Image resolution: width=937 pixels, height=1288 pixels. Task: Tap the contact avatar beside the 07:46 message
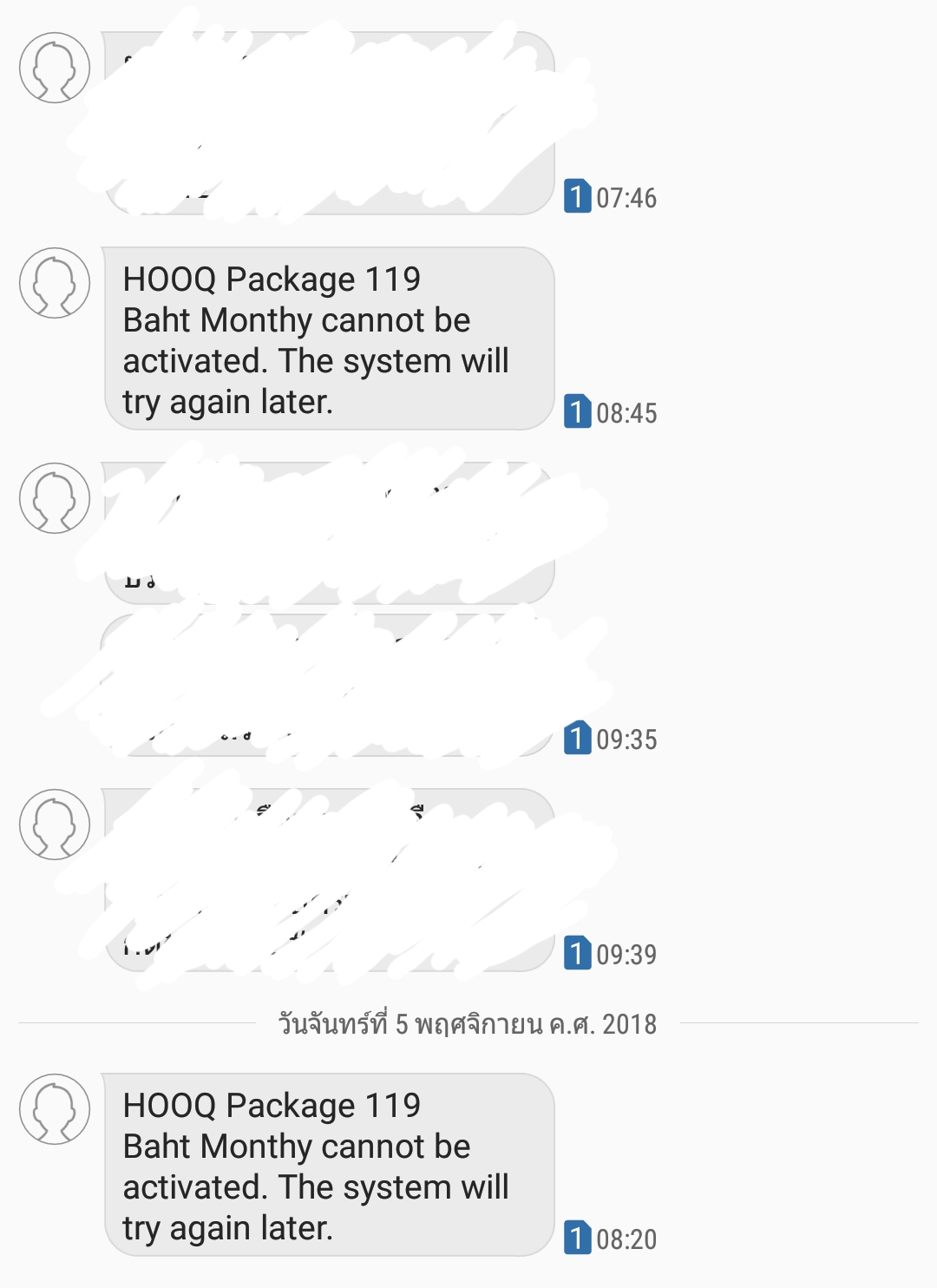pos(55,68)
